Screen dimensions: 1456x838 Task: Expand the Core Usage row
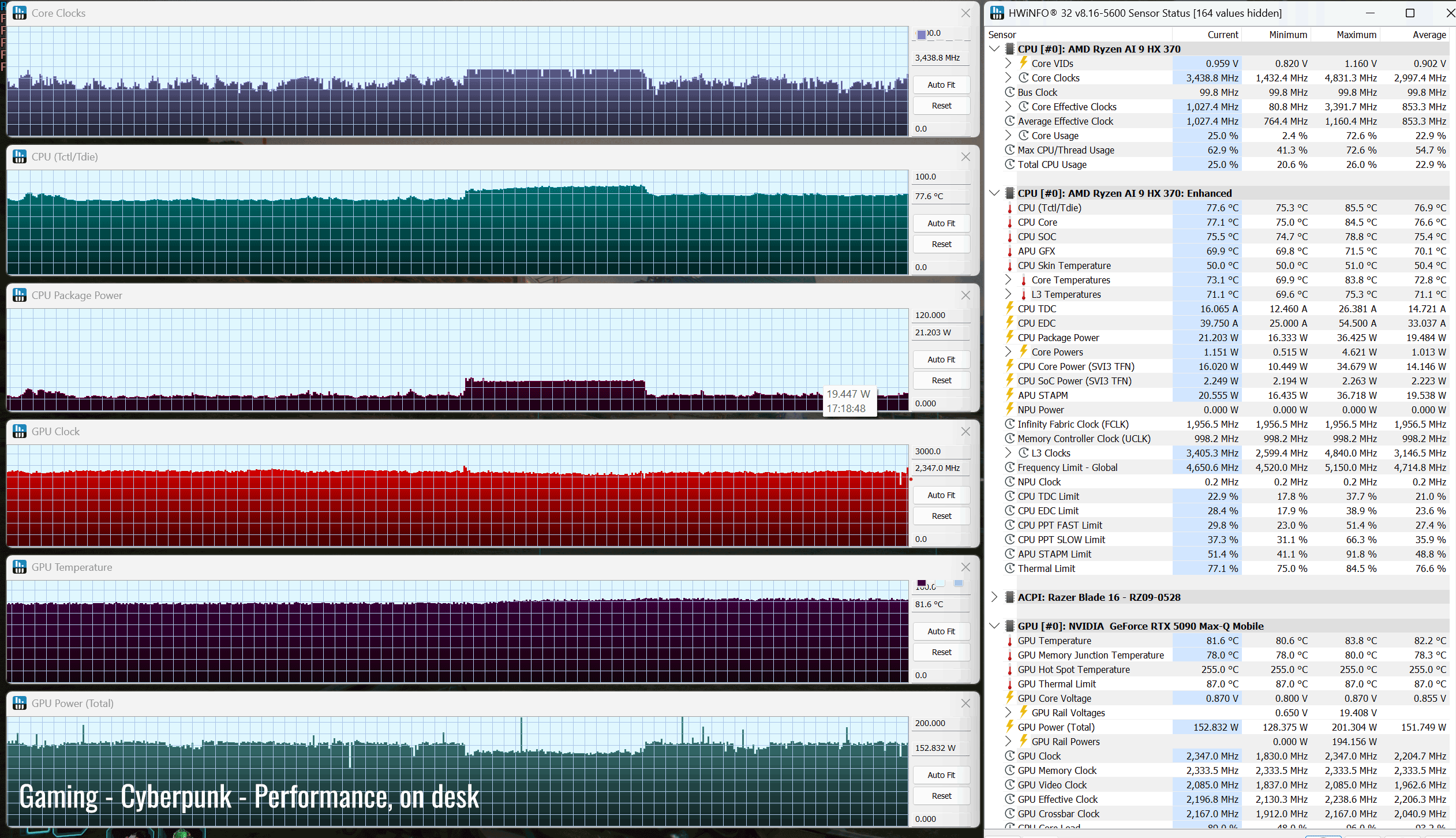coord(1008,135)
